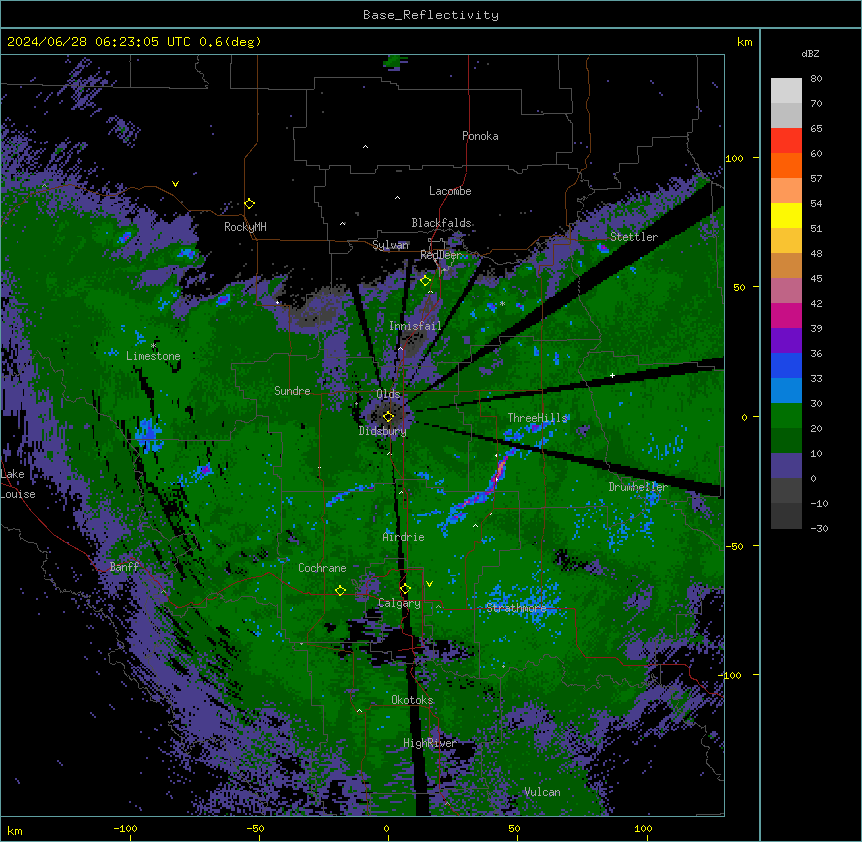Image resolution: width=862 pixels, height=842 pixels.
Task: Click the Innisfail city label
Action: click(415, 326)
